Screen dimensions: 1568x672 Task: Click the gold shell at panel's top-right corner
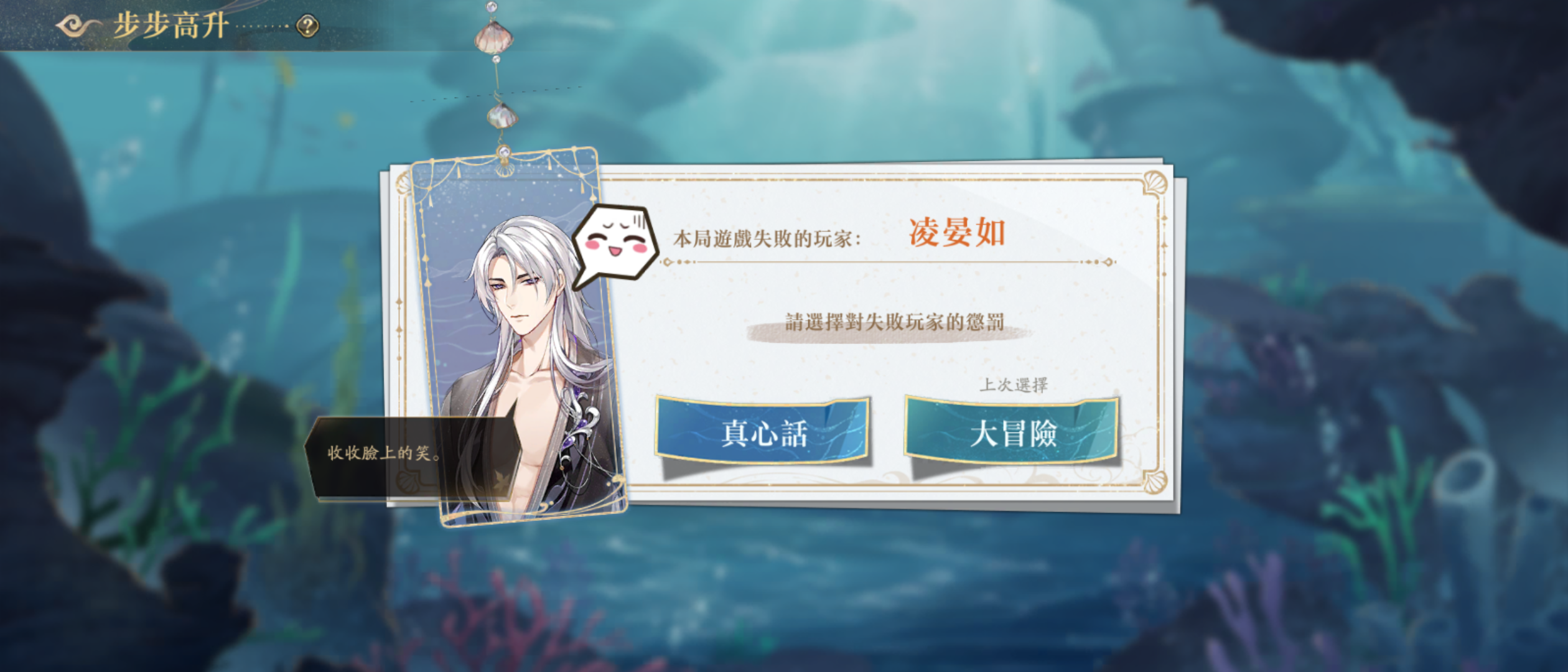pos(1155,184)
